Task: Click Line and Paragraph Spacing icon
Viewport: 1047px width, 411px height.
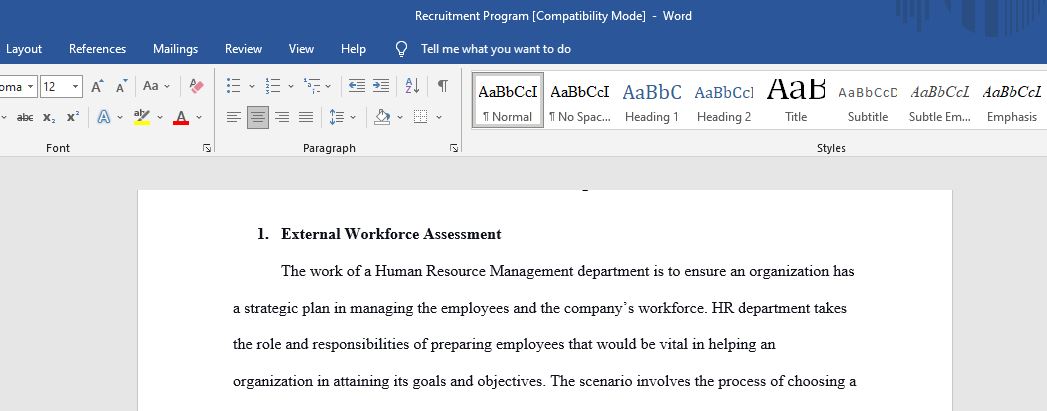Action: tap(337, 117)
